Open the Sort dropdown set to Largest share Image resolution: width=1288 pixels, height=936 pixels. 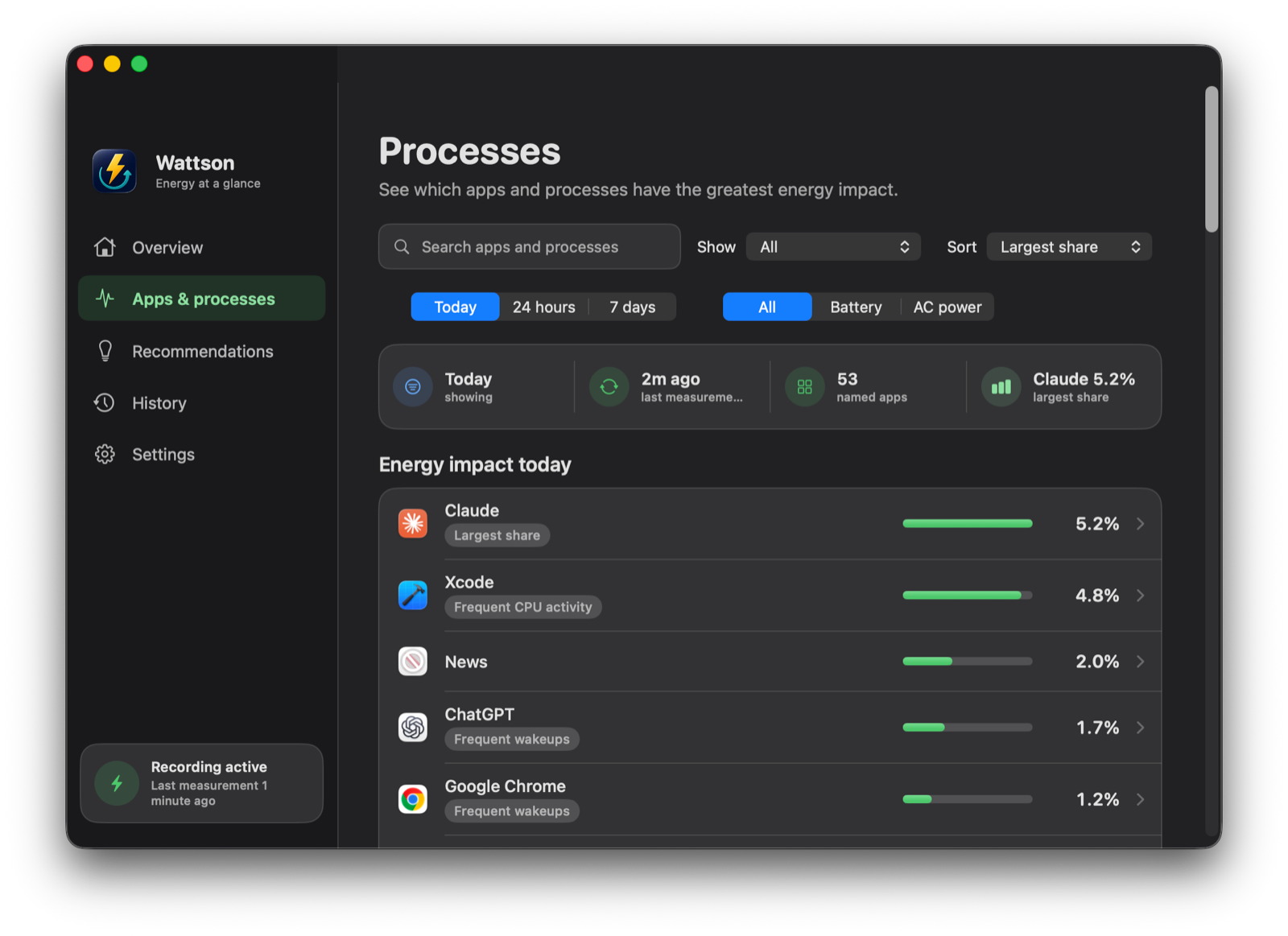(1069, 247)
